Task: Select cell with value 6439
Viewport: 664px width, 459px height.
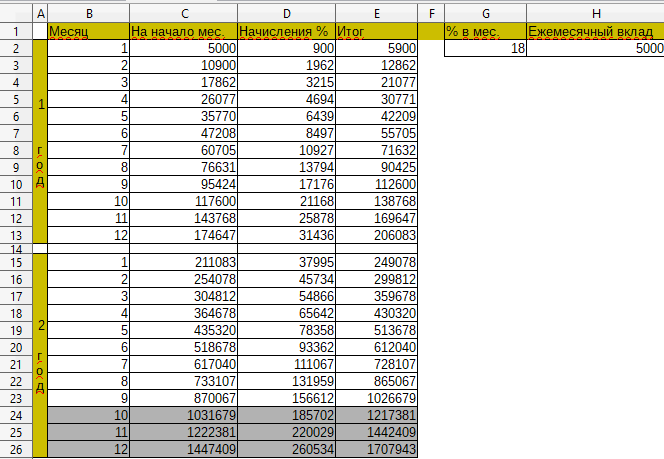Action: pyautogui.click(x=287, y=116)
